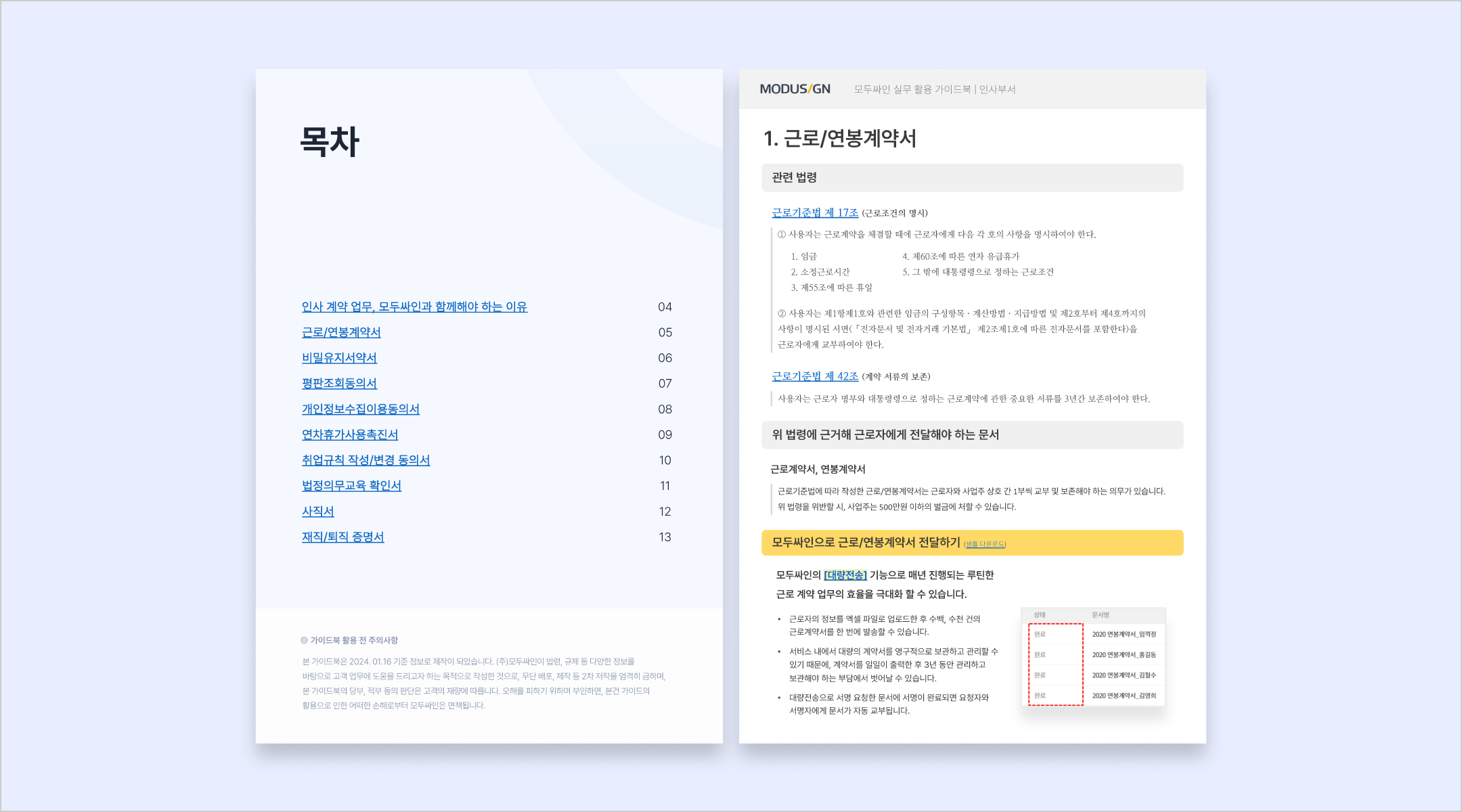Click page number 06 in contents

click(665, 358)
